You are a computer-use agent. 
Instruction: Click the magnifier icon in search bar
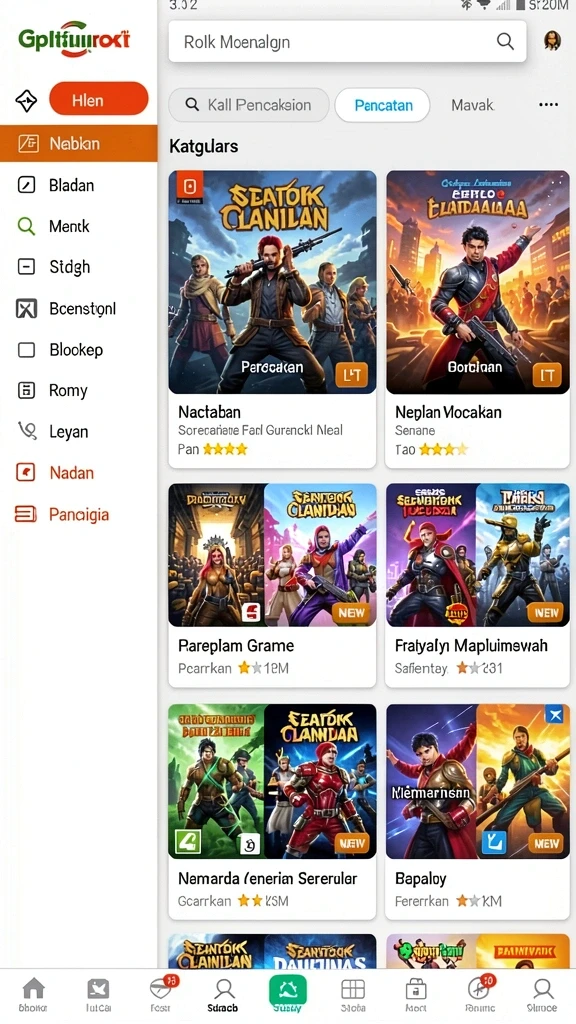pyautogui.click(x=505, y=42)
